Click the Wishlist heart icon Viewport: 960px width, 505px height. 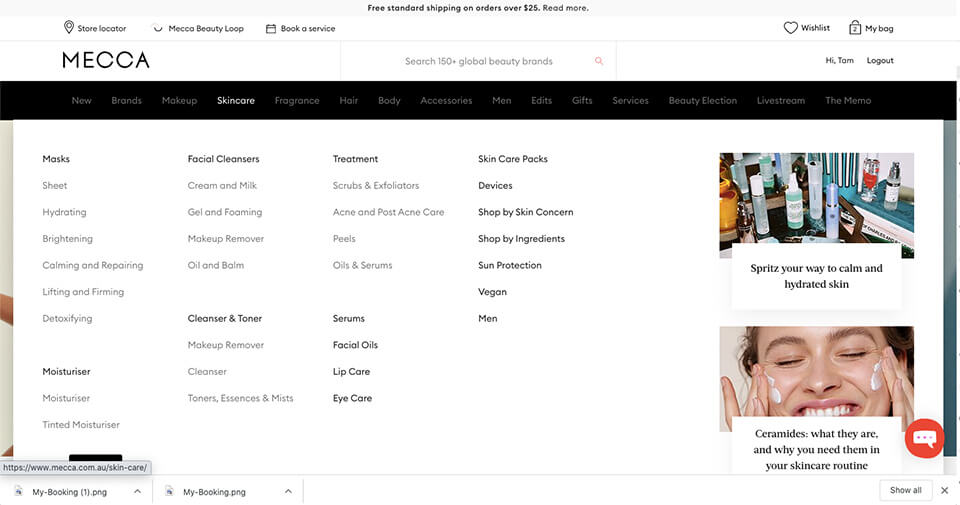(x=790, y=28)
